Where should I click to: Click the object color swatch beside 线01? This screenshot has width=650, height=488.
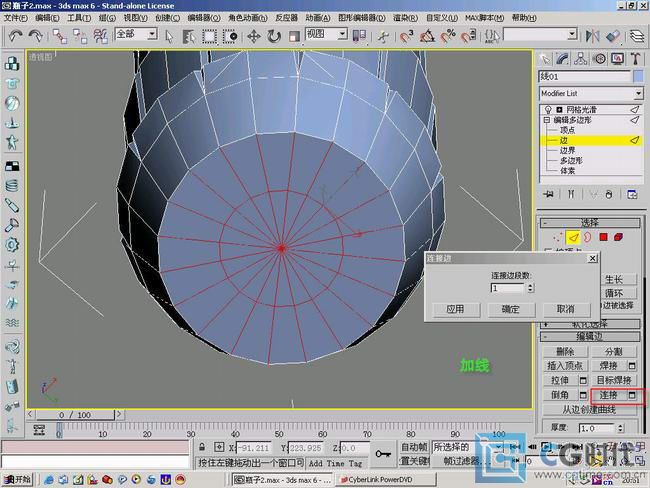click(638, 76)
